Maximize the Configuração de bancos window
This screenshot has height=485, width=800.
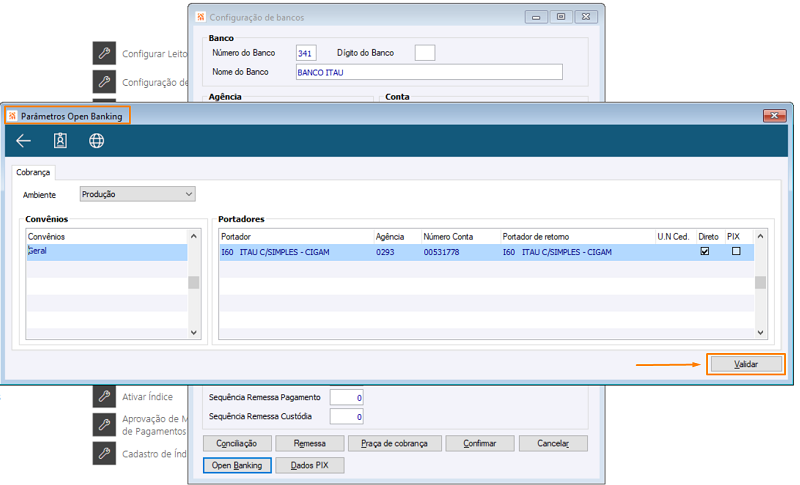coord(561,17)
